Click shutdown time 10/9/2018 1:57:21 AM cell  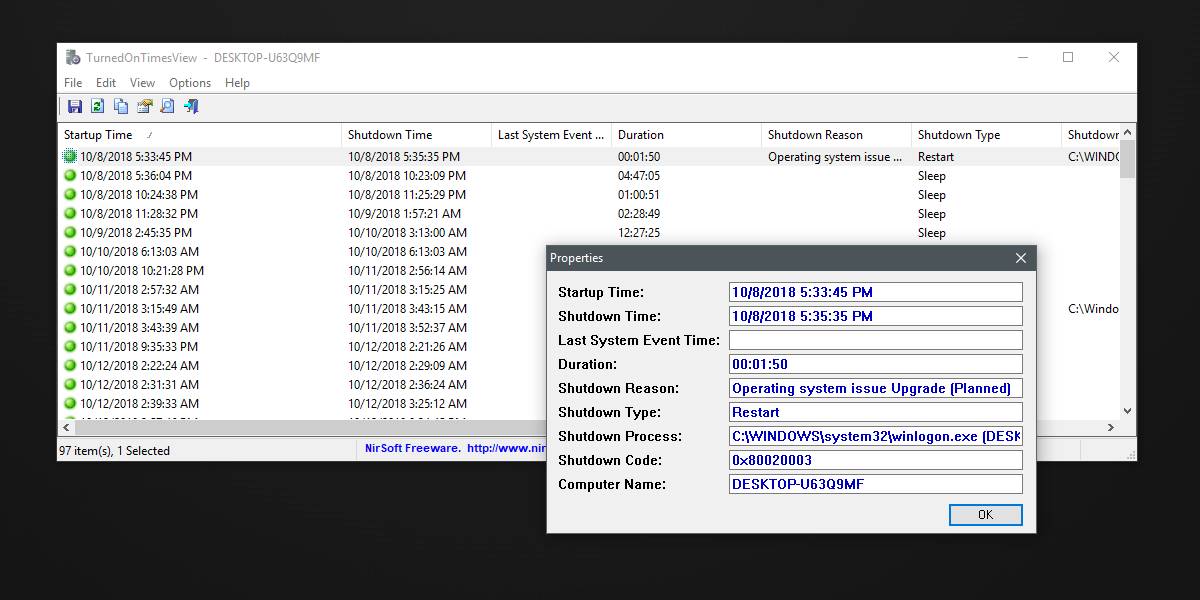coord(405,213)
